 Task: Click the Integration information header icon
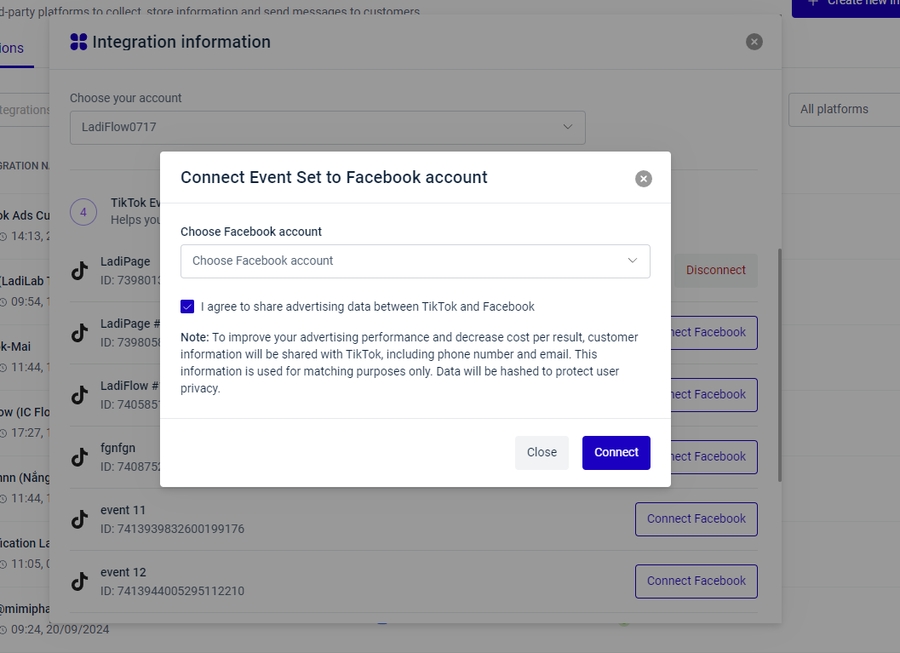78,42
